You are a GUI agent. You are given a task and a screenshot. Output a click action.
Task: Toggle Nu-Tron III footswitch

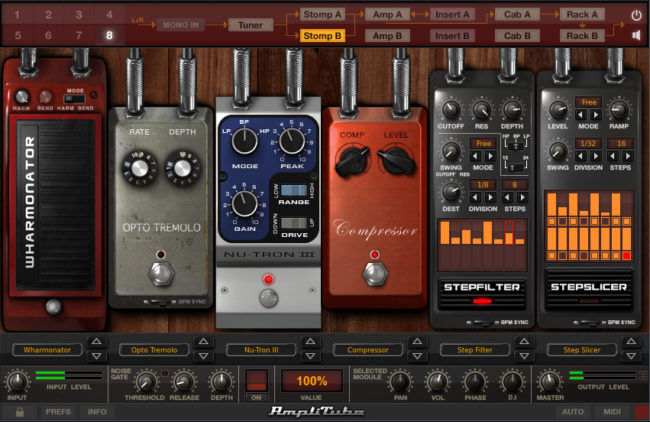[x=268, y=298]
